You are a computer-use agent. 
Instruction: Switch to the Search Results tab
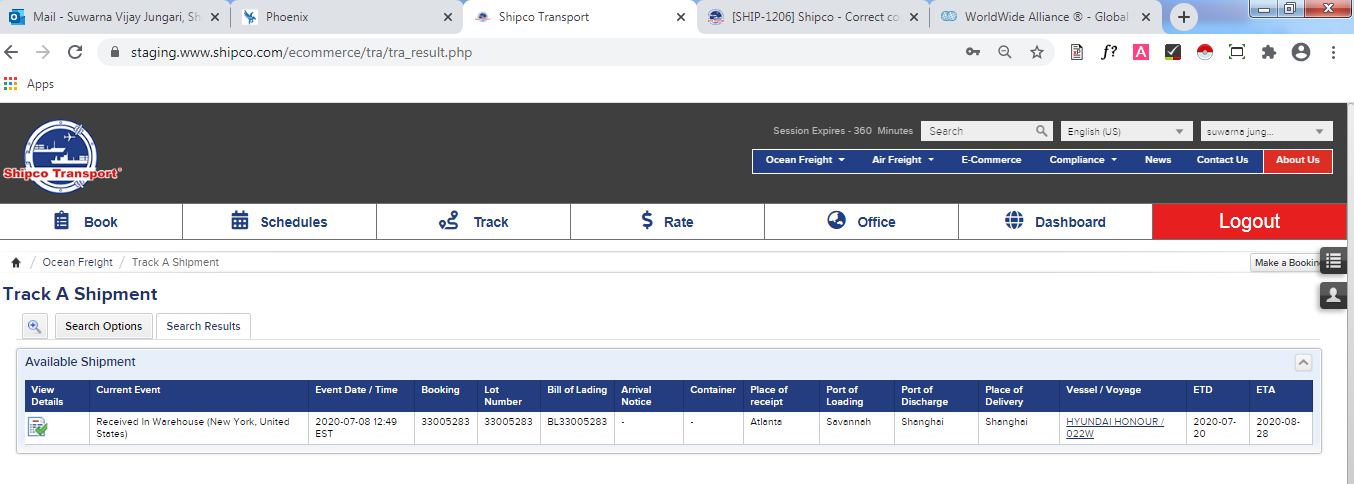pyautogui.click(x=203, y=326)
